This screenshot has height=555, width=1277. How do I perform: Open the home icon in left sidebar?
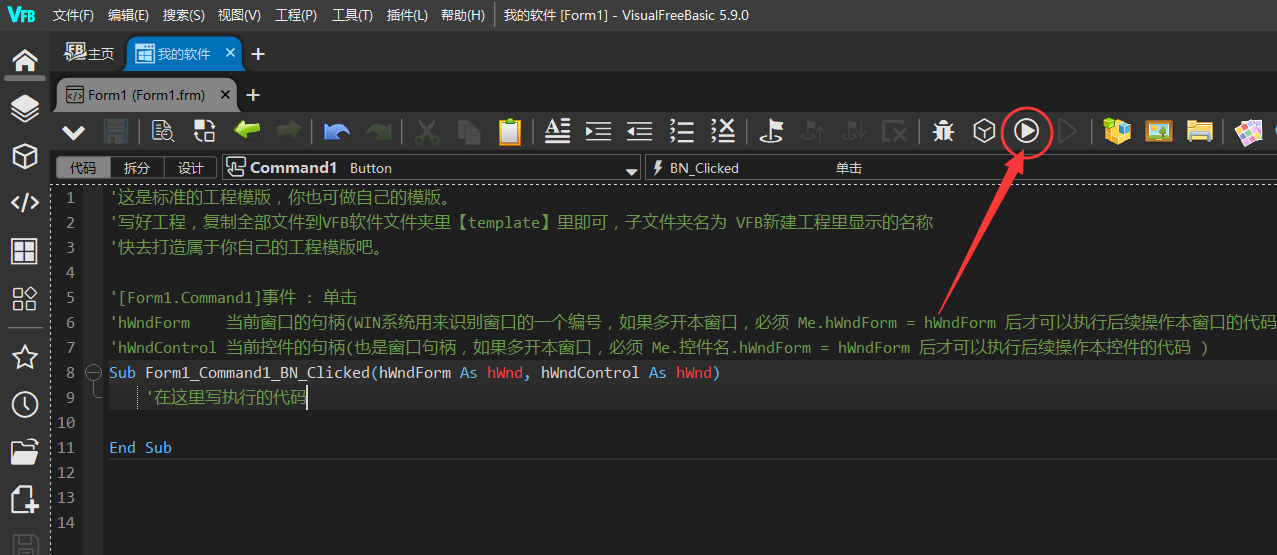25,60
